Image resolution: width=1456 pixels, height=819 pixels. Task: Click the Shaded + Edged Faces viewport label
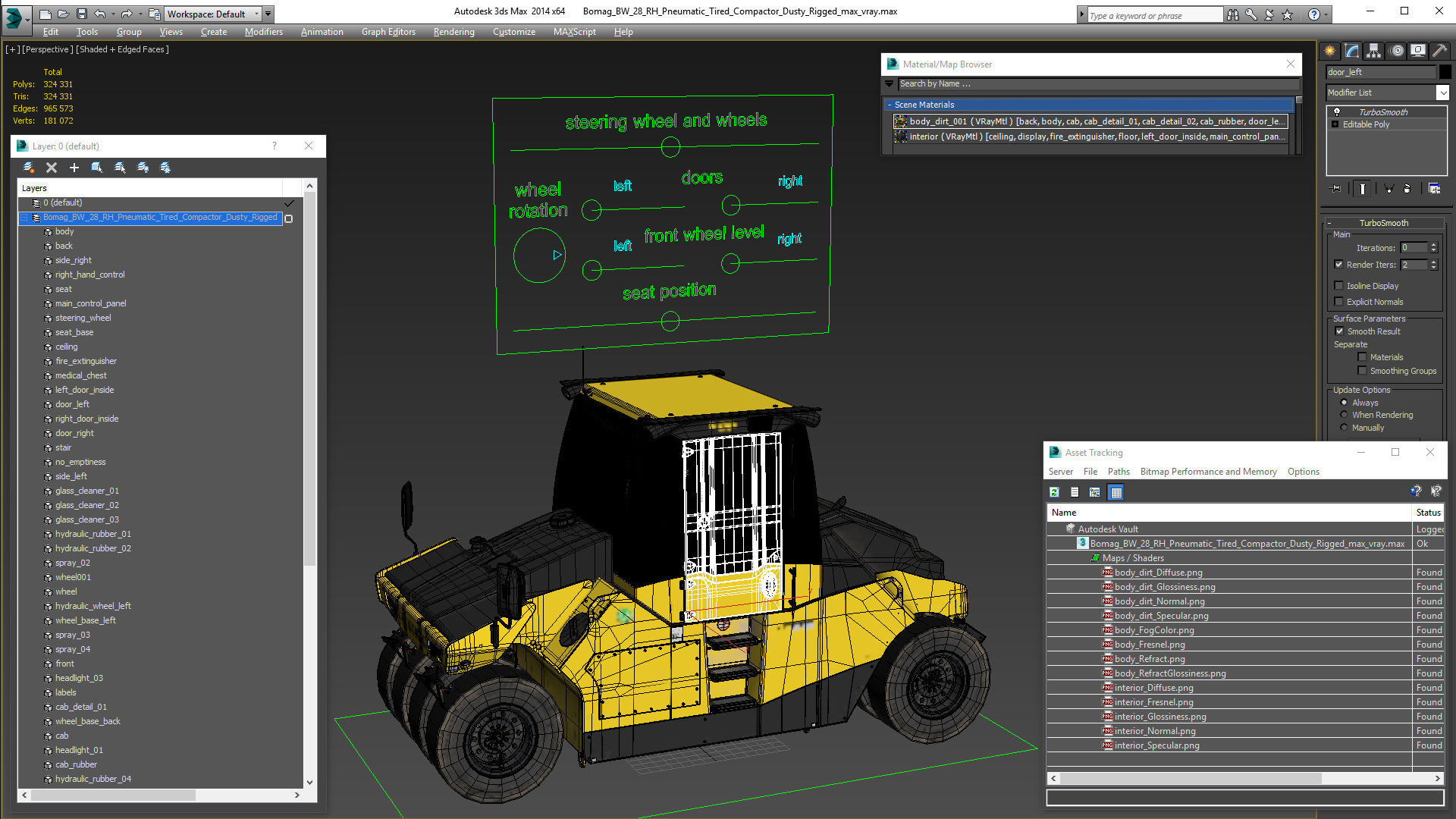tap(122, 49)
